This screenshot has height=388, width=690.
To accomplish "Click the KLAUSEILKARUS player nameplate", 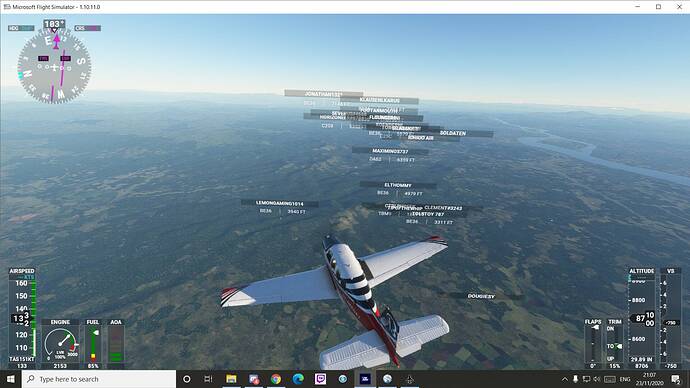I will point(380,100).
